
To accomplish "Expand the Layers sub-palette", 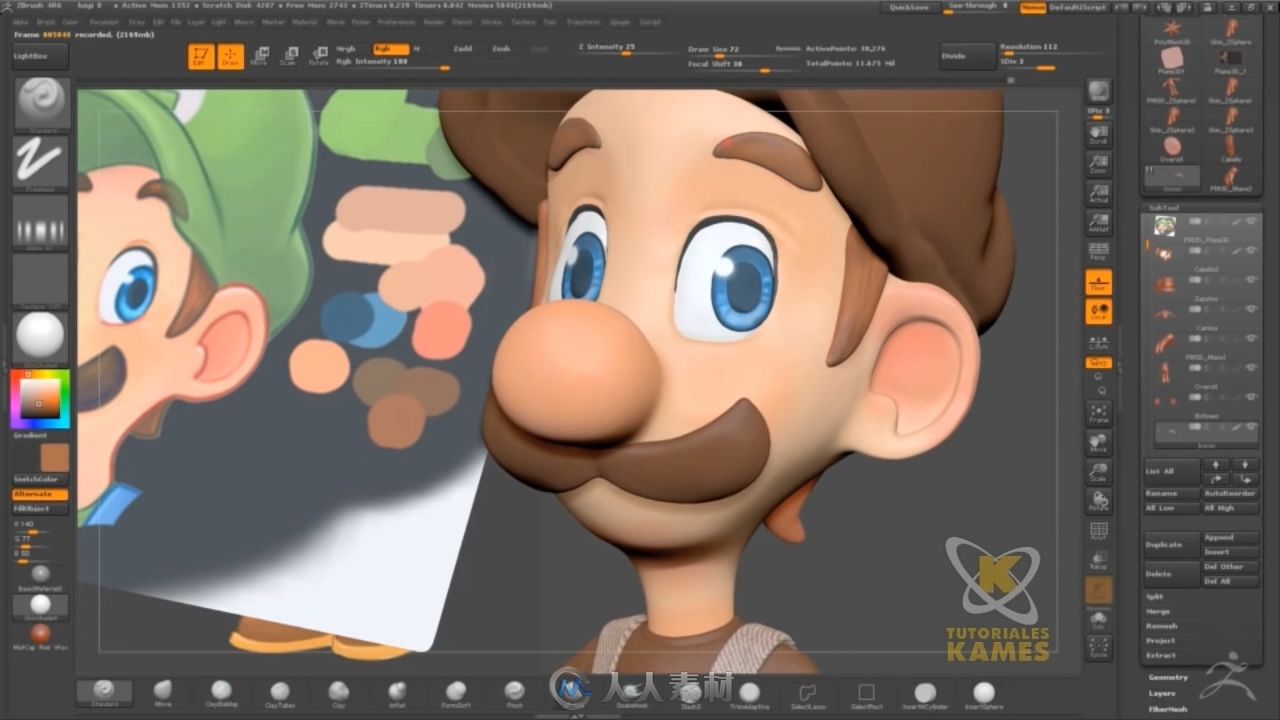I will [x=1162, y=693].
